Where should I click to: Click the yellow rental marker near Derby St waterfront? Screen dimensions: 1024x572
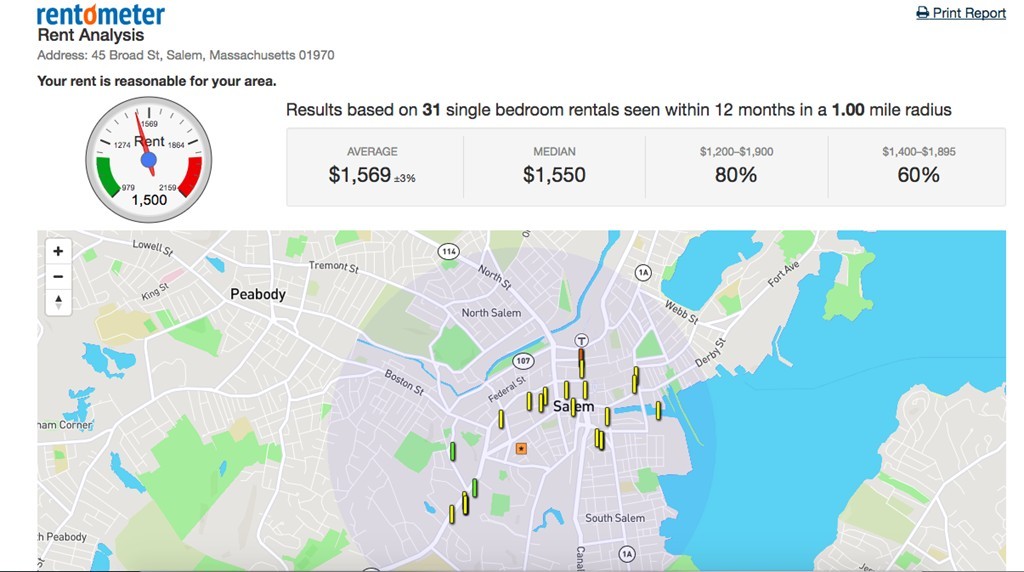[658, 410]
